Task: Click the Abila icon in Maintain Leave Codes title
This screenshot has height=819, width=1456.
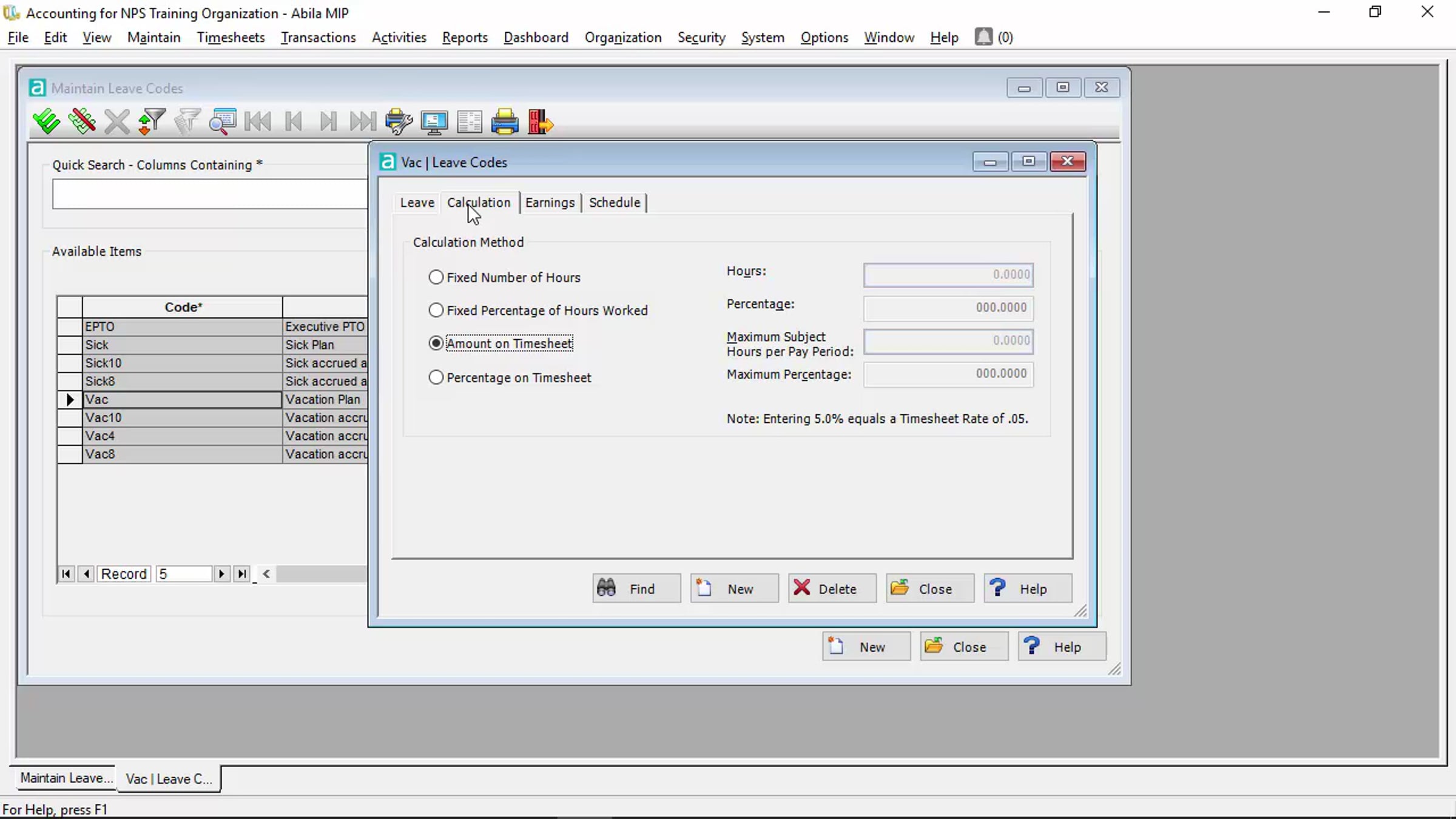Action: tap(37, 88)
